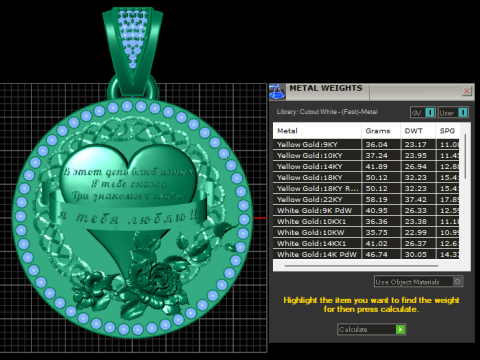Click the 41.89 grams value
Image resolution: width=480 pixels, height=360 pixels.
376,166
